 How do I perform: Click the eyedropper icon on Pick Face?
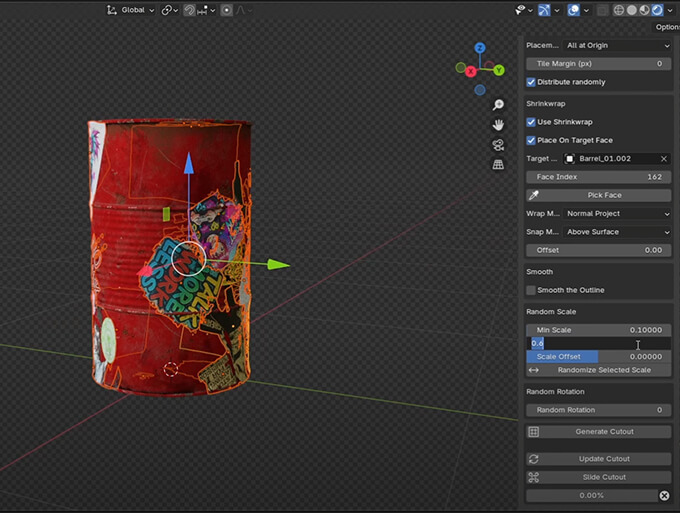[x=534, y=195]
